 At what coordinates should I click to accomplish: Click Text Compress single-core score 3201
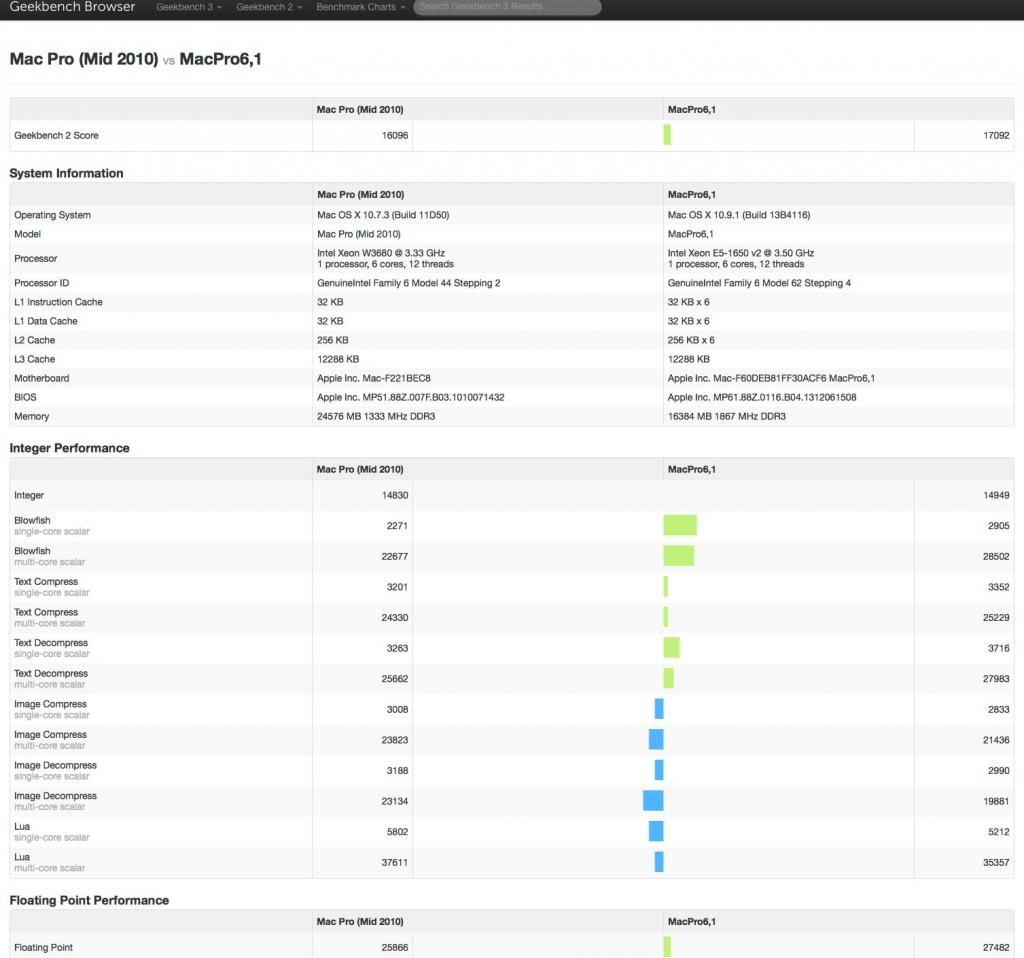point(397,586)
